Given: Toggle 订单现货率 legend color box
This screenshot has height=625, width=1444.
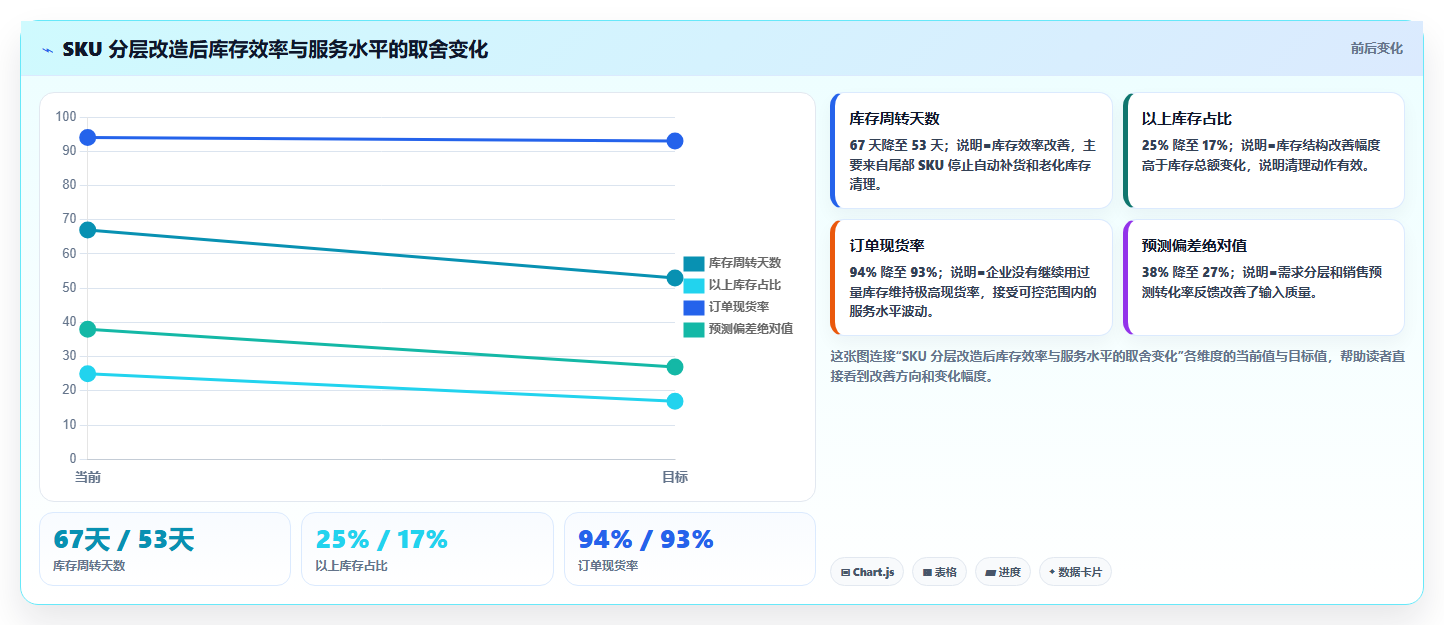Looking at the screenshot, I should 693,307.
